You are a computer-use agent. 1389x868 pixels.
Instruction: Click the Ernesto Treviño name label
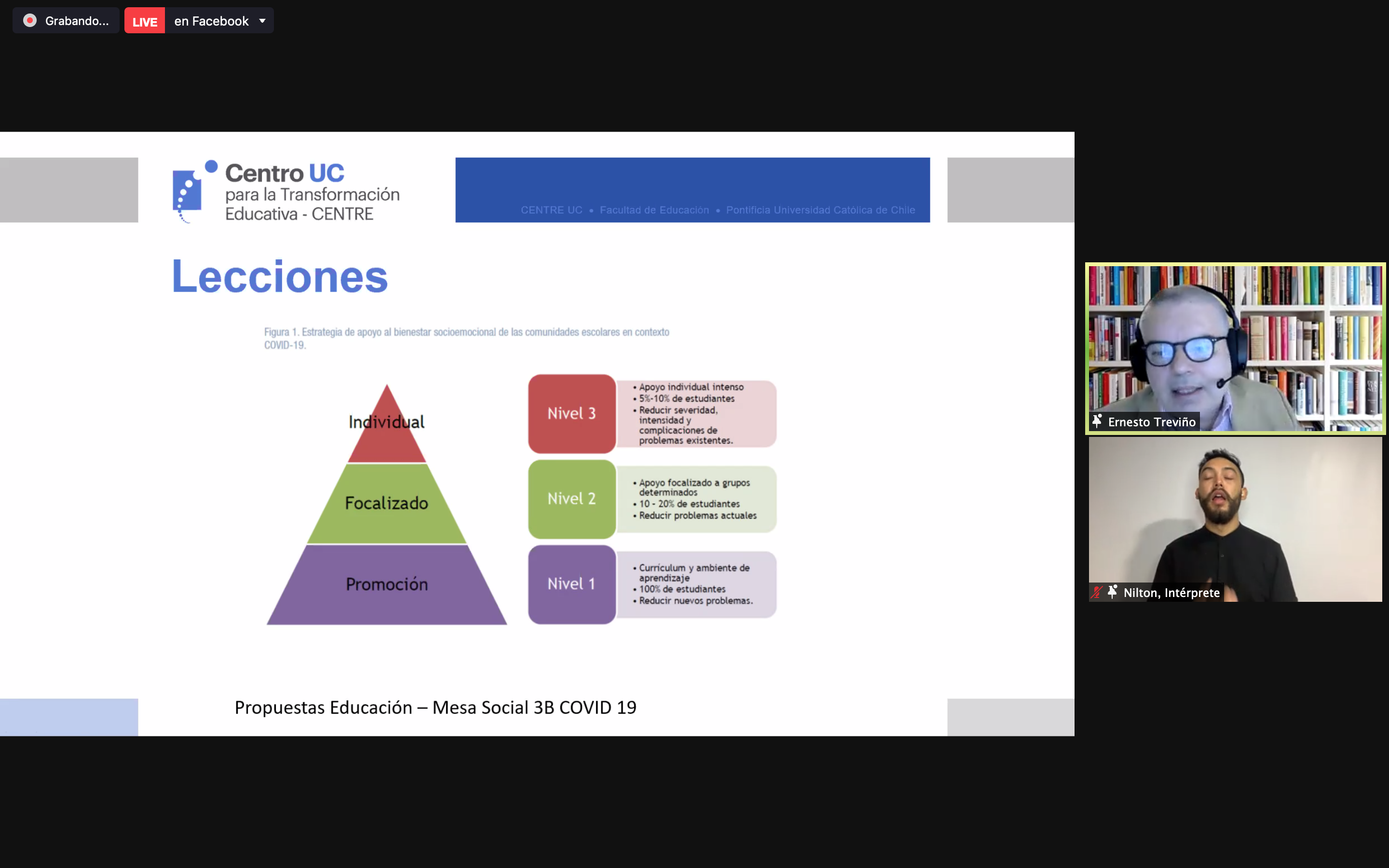[x=1151, y=422]
